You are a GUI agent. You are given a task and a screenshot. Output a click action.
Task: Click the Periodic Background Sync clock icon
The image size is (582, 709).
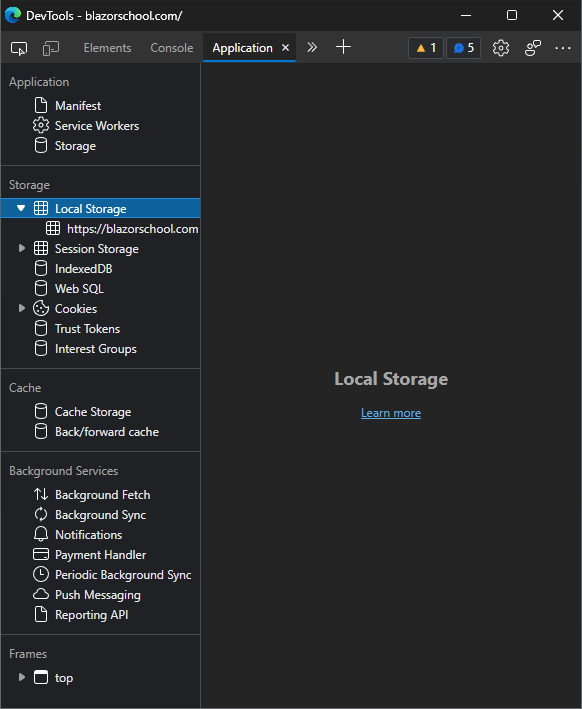[41, 574]
